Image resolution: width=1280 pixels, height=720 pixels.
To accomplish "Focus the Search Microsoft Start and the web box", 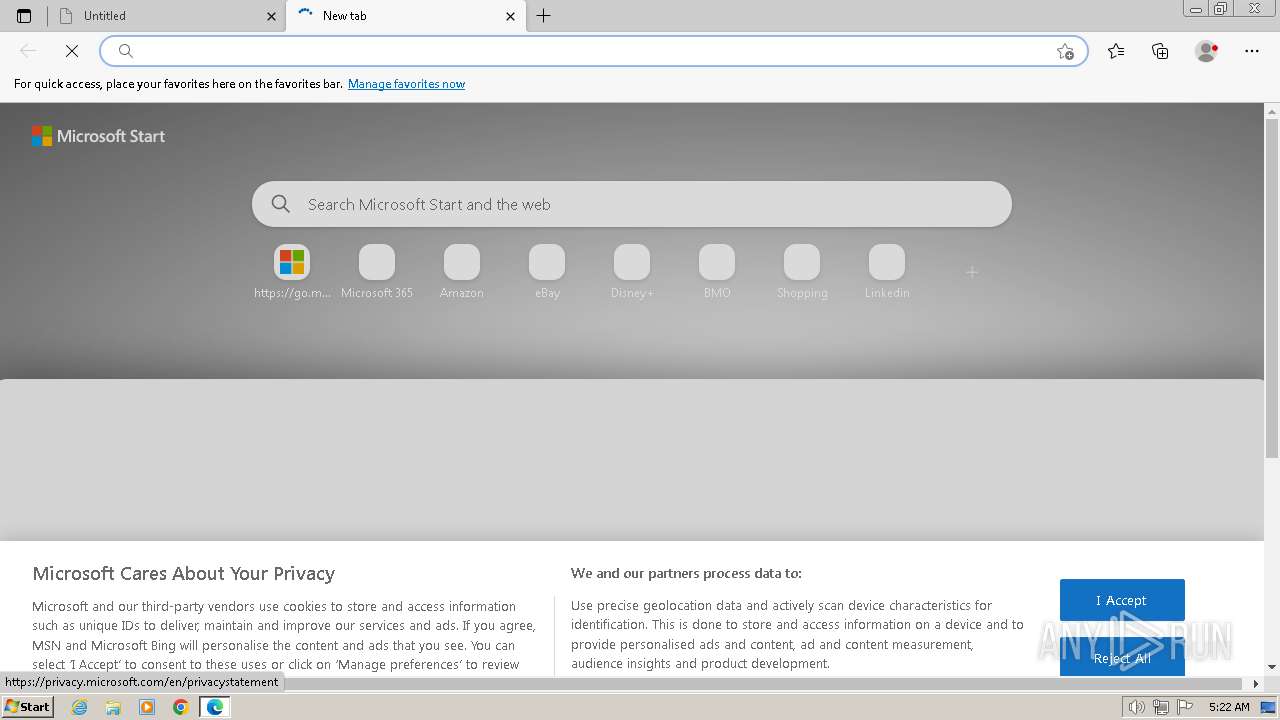I will tap(632, 204).
